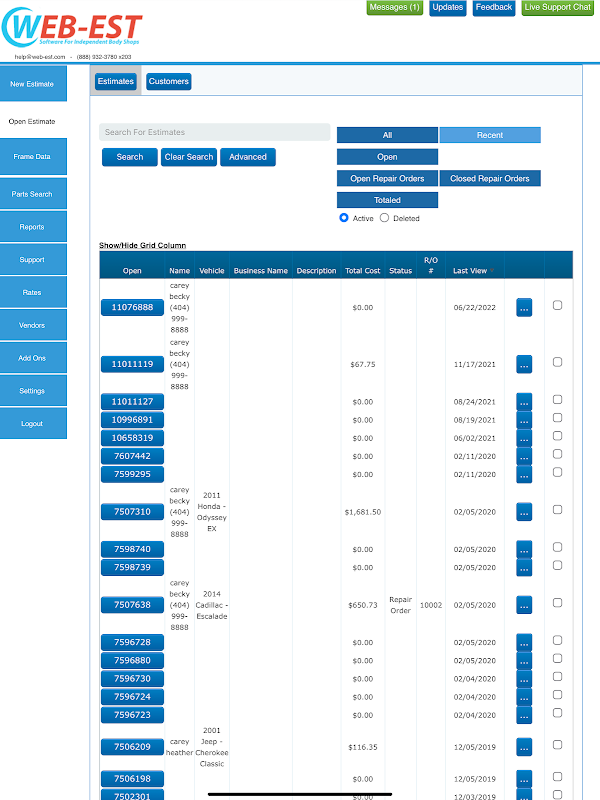Open the Reports sidebar item
The width and height of the screenshot is (600, 800).
[33, 227]
